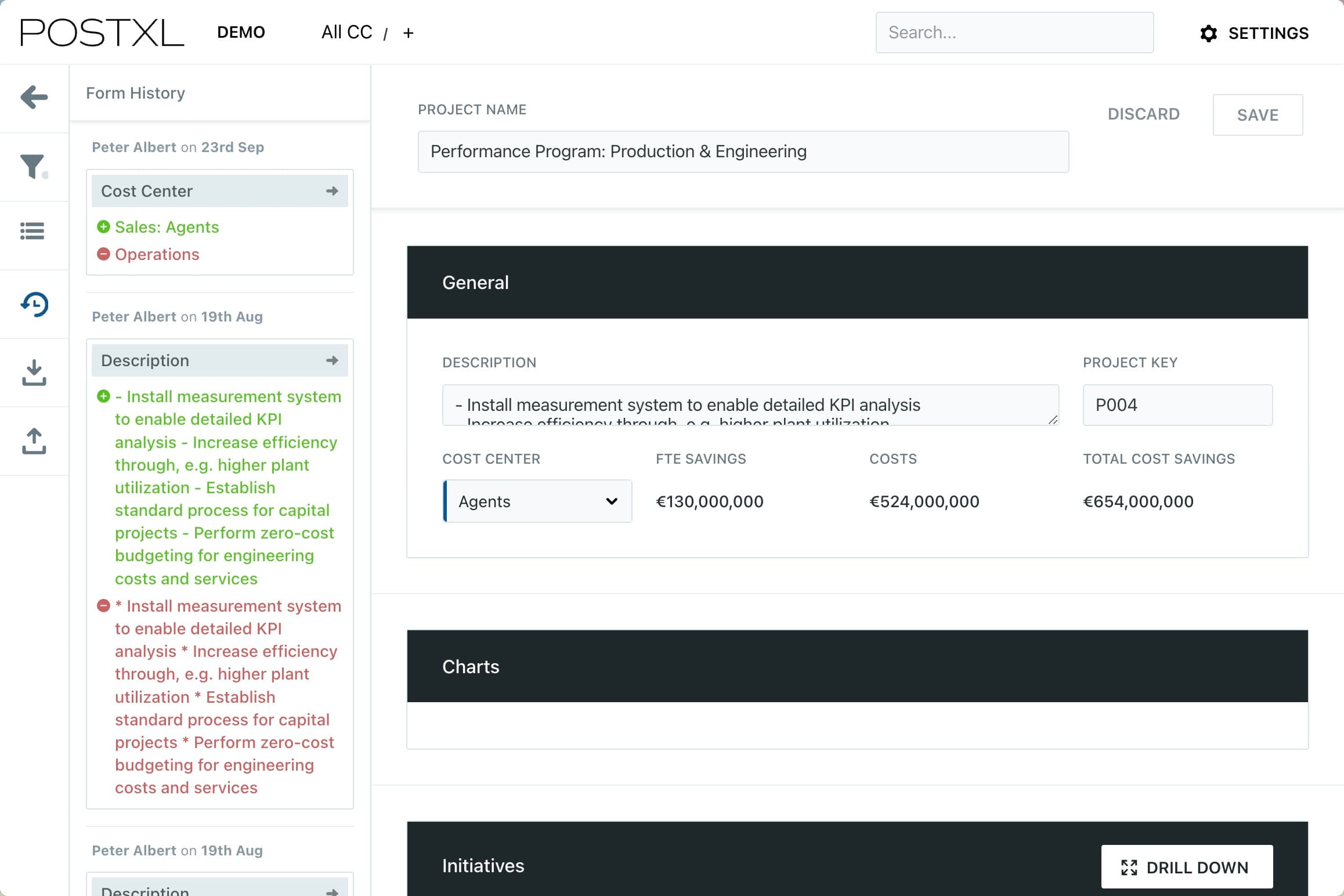Image resolution: width=1344 pixels, height=896 pixels.
Task: Click the upload sidebar icon
Action: click(34, 441)
